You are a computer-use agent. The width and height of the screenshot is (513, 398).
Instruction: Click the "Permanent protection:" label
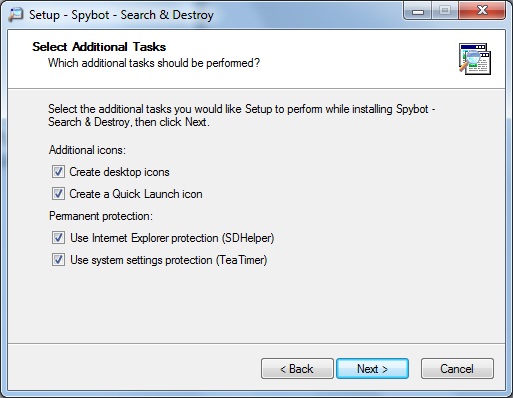click(x=101, y=216)
